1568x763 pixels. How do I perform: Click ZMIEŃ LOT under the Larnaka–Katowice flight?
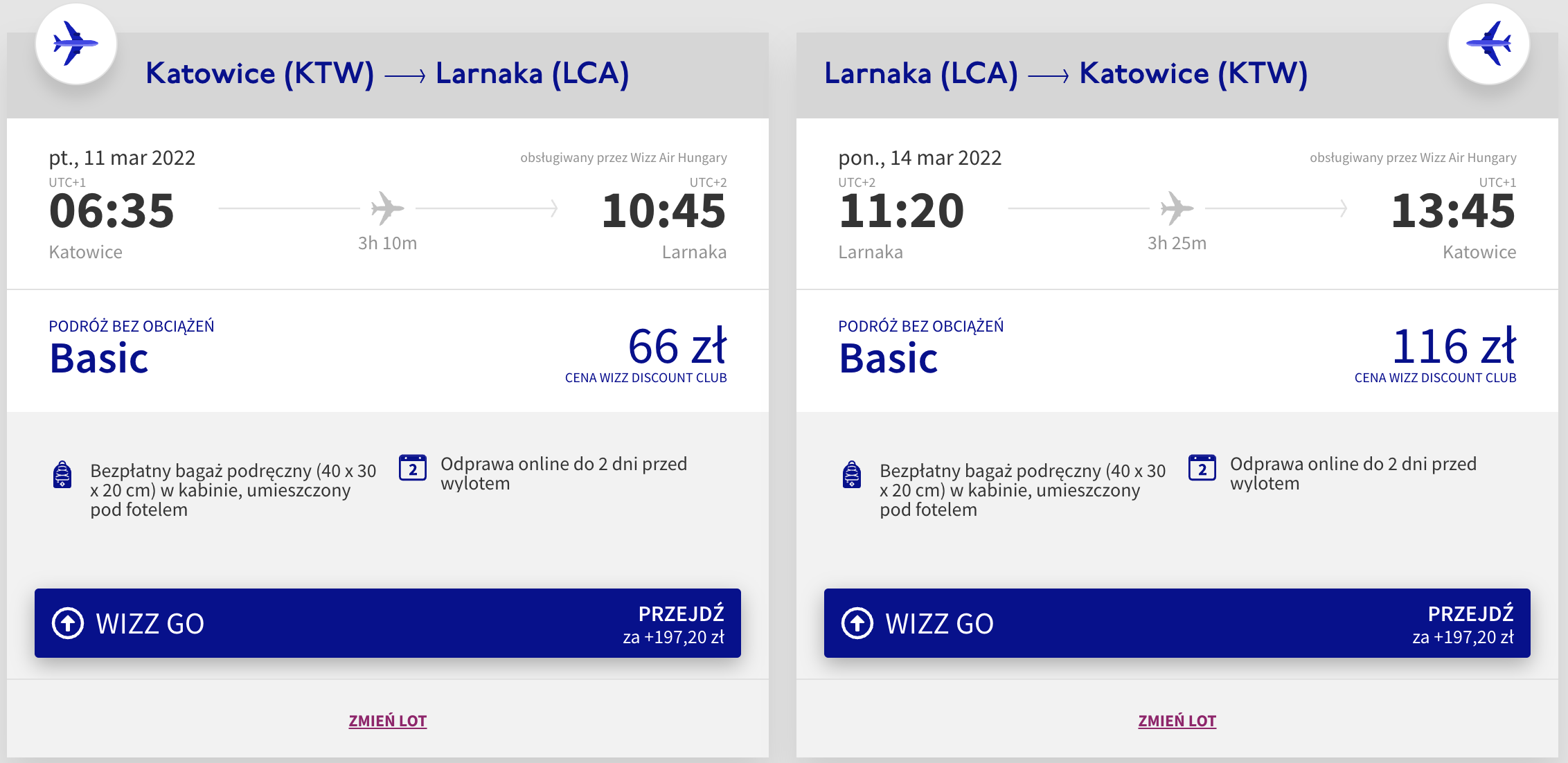(1177, 721)
